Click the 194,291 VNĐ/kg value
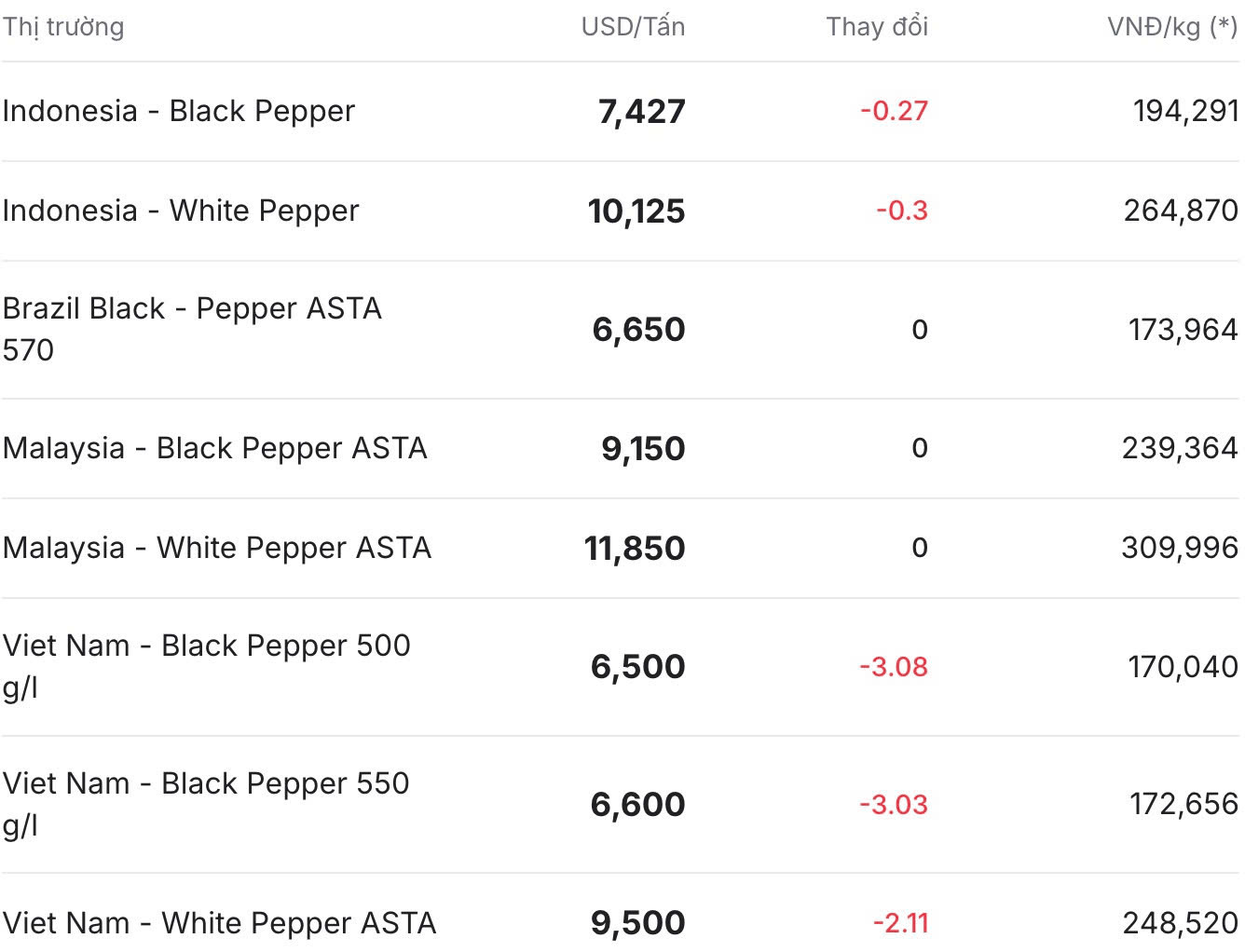 [1185, 111]
